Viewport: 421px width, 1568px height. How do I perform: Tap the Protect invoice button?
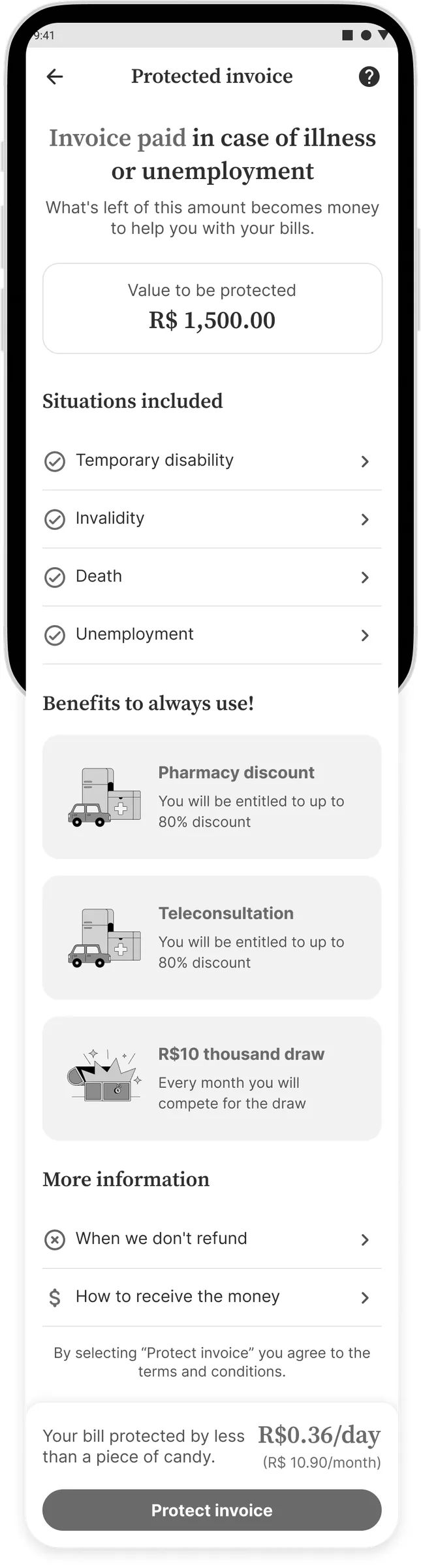tap(212, 1510)
